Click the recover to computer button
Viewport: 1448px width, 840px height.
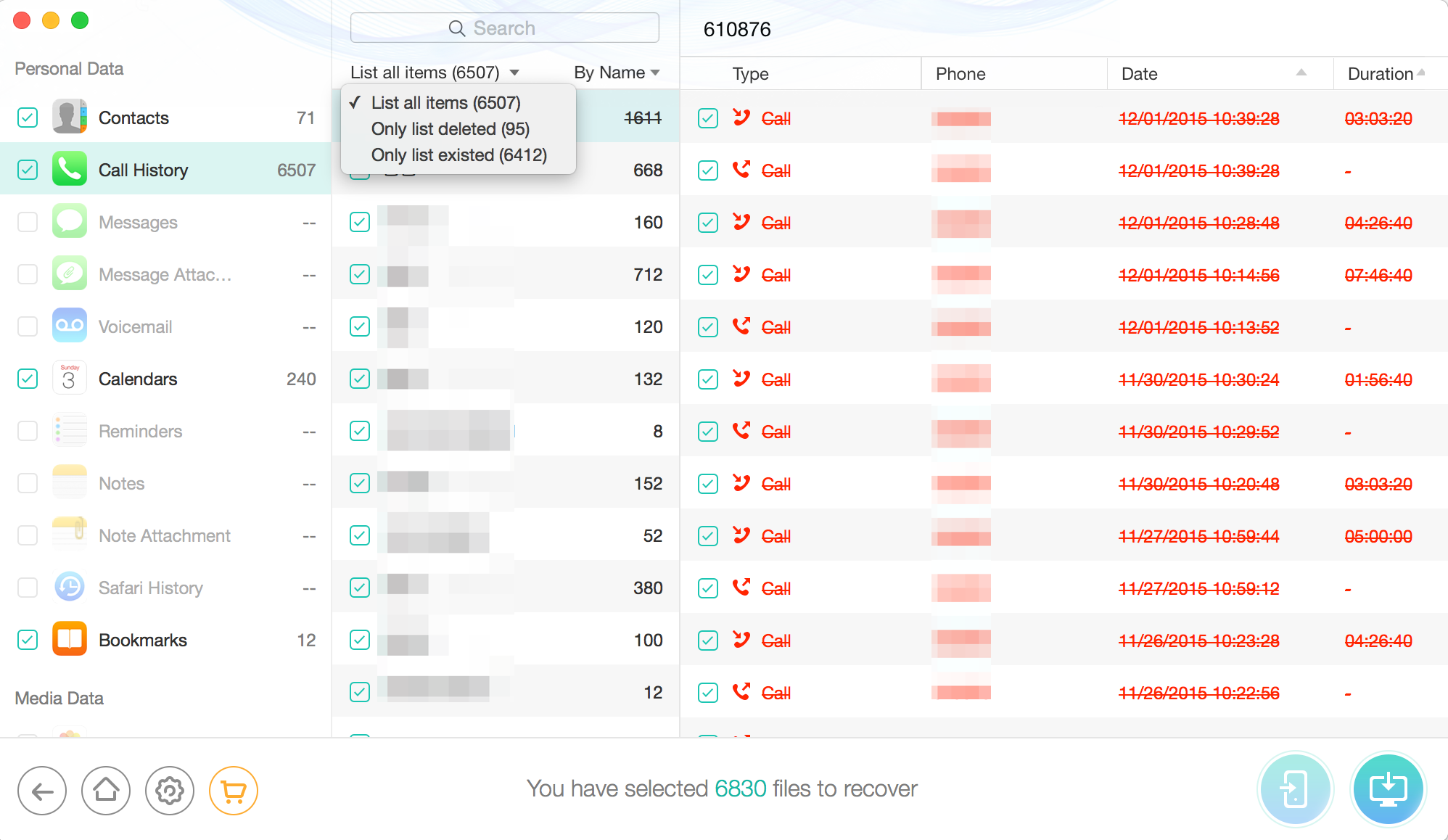tap(1388, 789)
